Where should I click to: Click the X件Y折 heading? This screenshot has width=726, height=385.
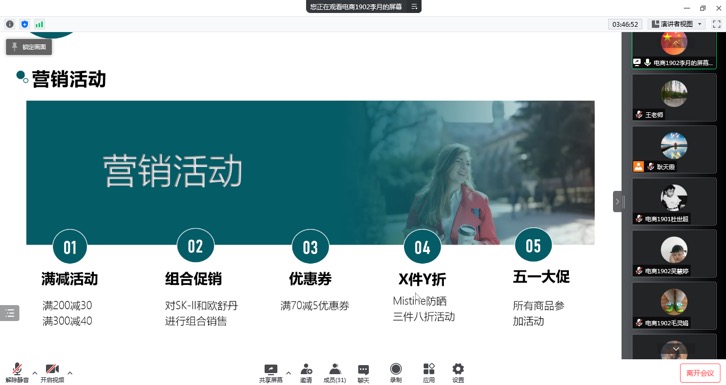(422, 279)
